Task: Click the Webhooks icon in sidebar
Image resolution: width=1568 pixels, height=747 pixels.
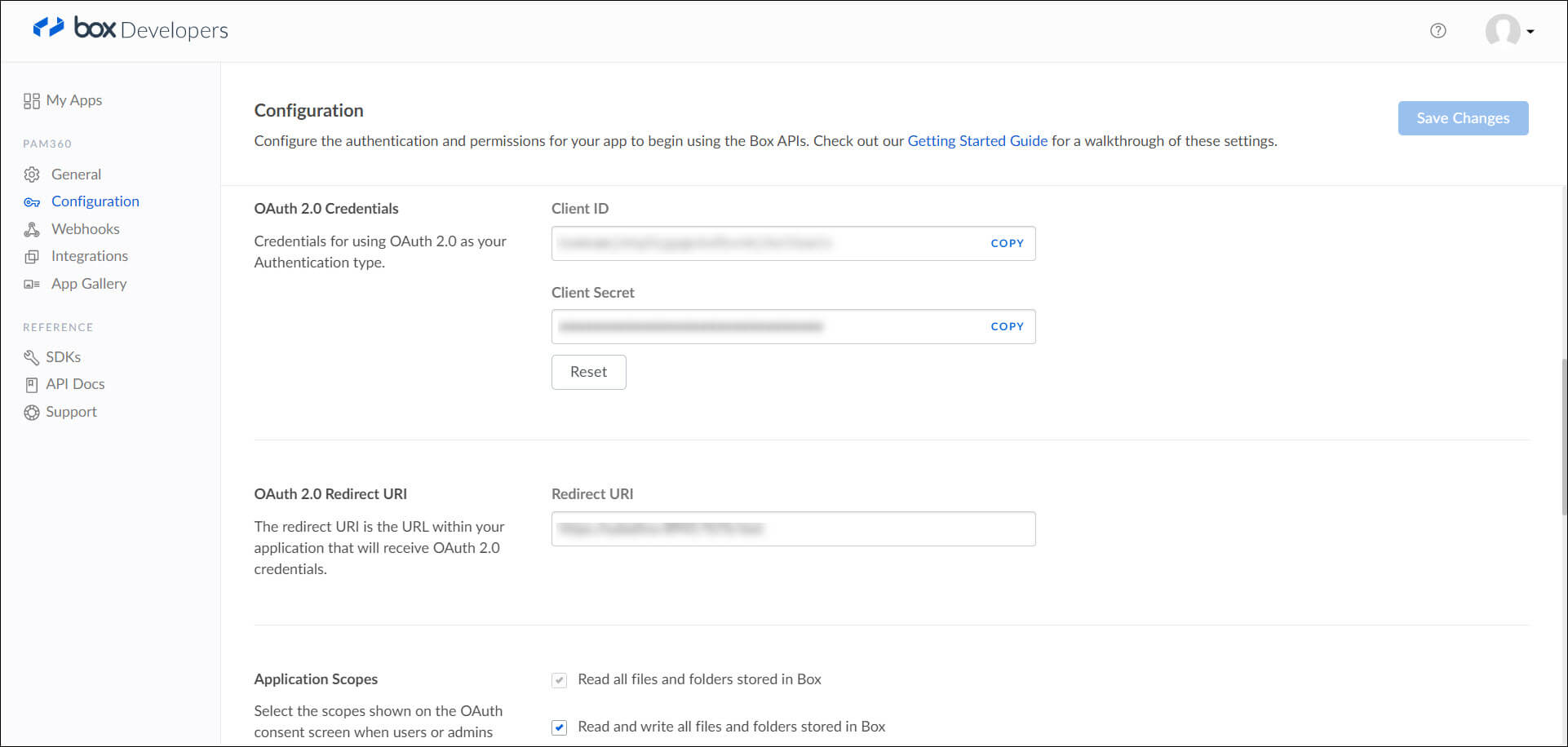Action: click(x=32, y=229)
